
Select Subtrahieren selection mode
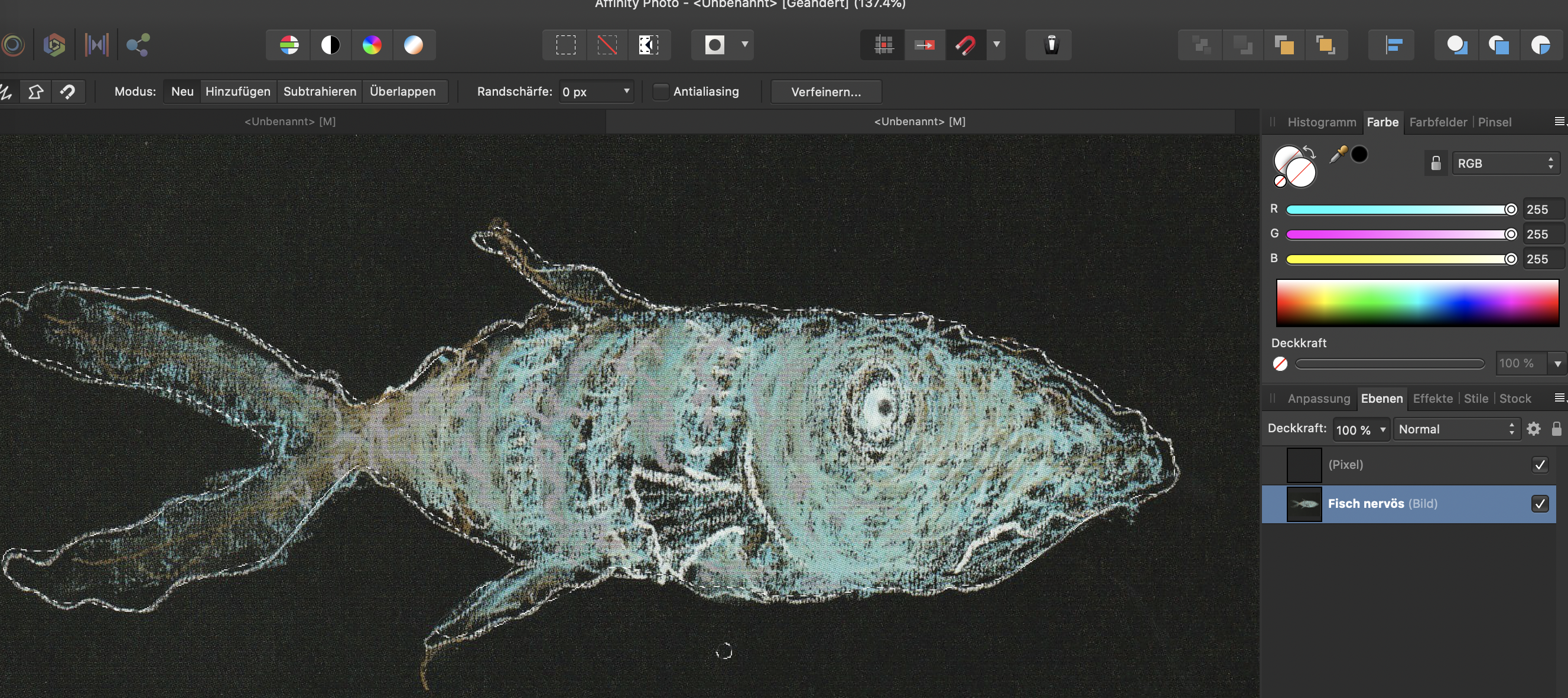coord(320,92)
